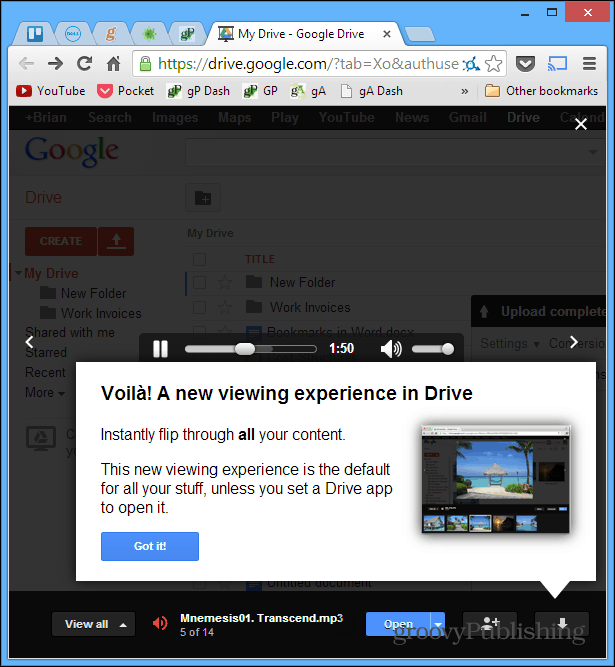Click the audio progress seek slider
615x667 pixels.
251,349
